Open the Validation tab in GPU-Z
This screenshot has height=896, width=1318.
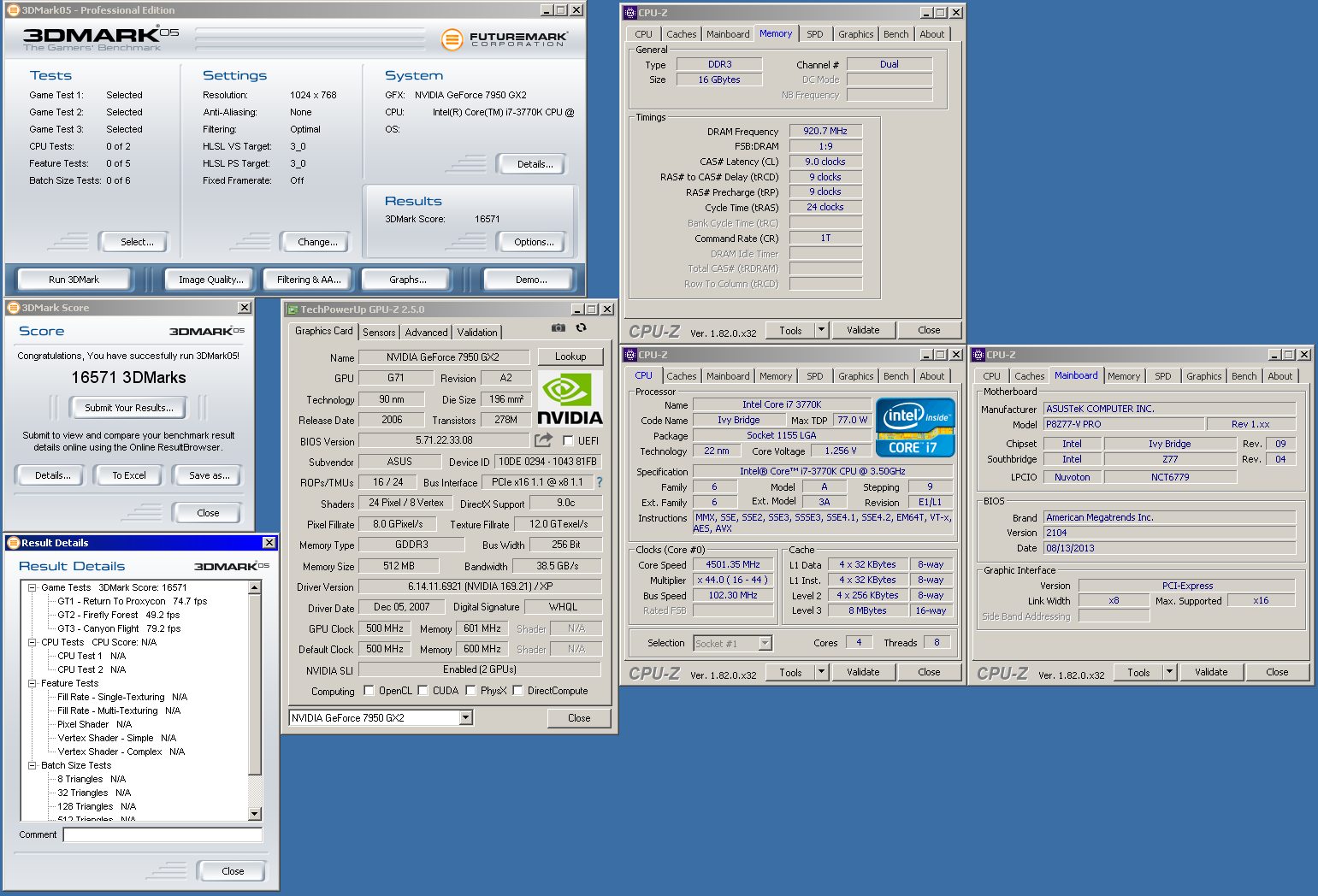[476, 333]
